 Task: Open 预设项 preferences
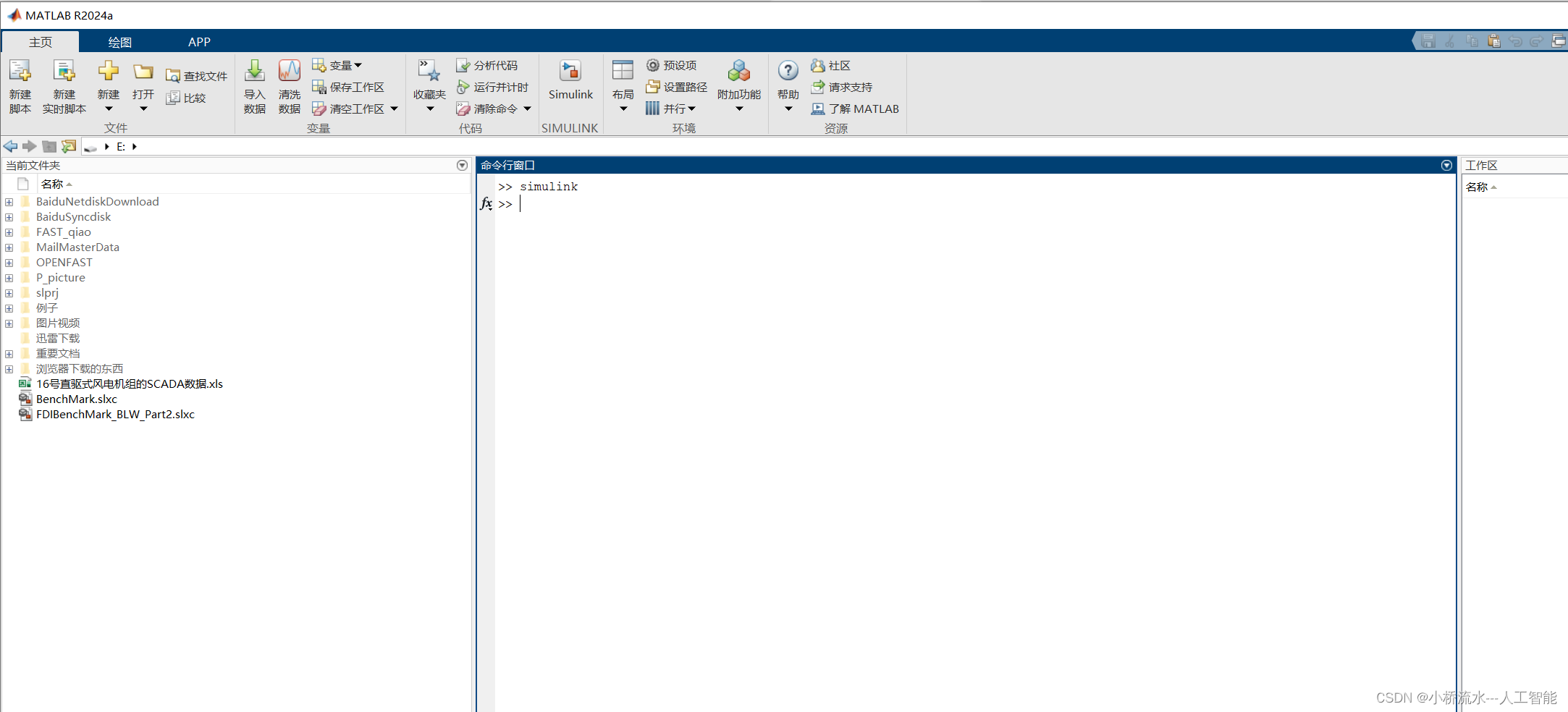point(671,65)
